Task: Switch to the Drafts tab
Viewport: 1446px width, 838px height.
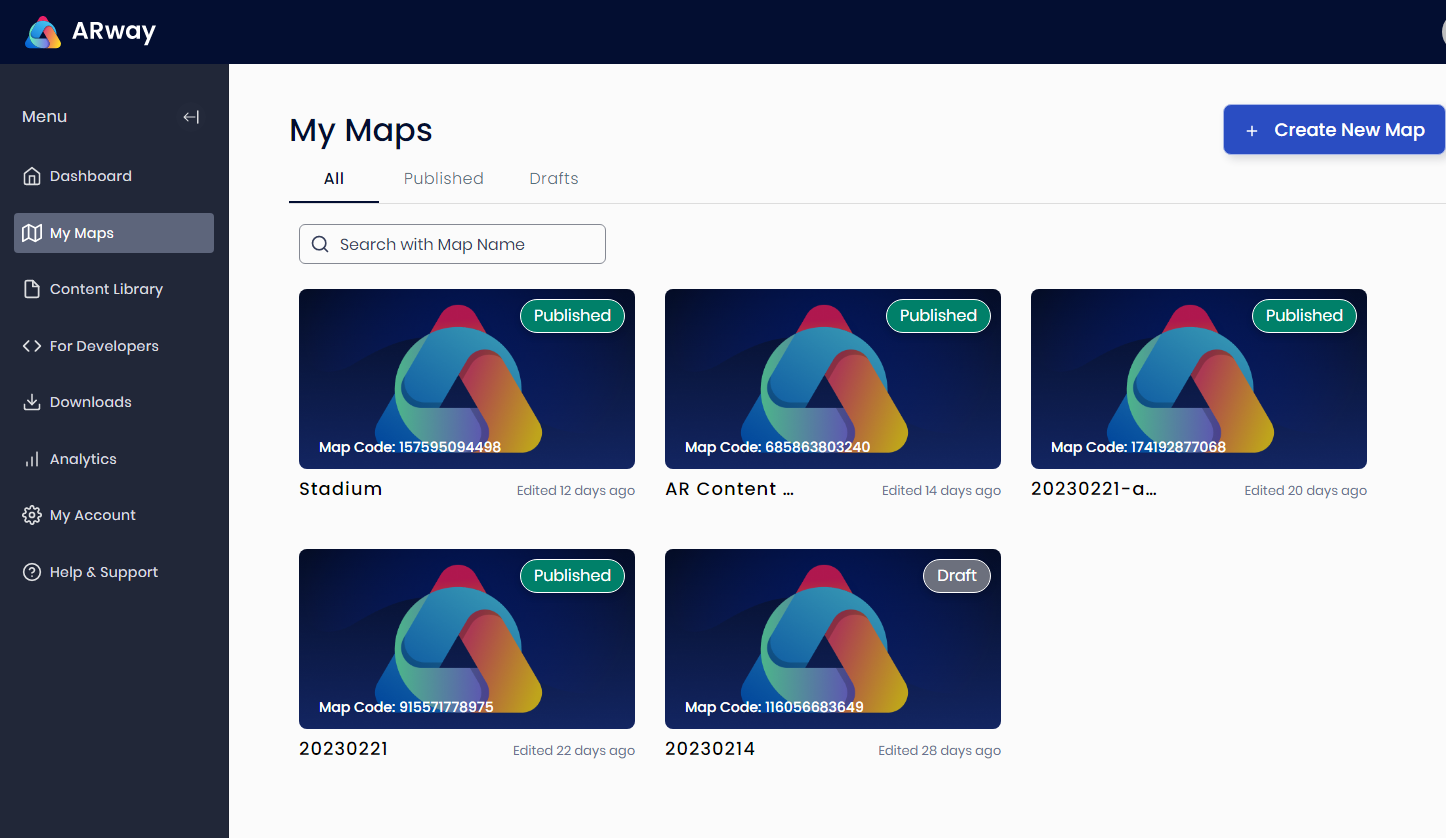Action: [x=553, y=178]
